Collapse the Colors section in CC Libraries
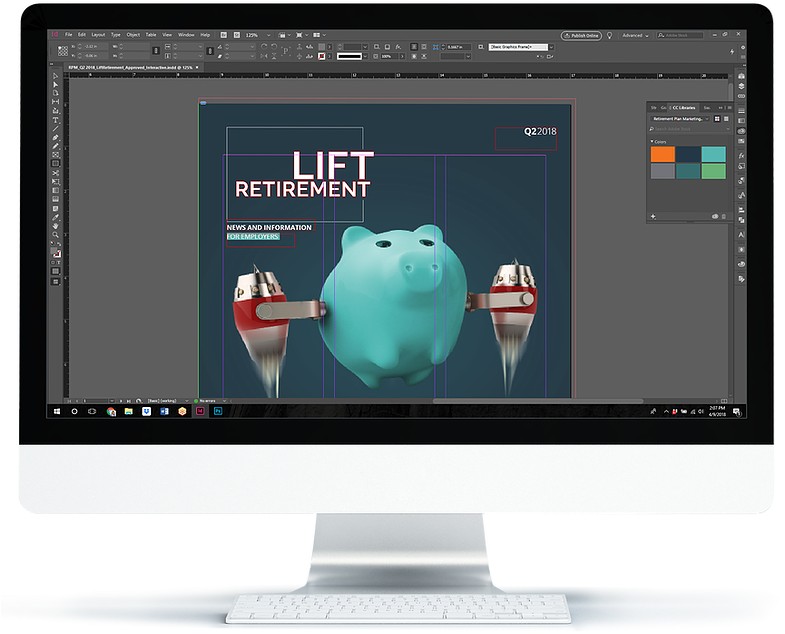The height and width of the screenshot is (634, 785). click(x=652, y=142)
